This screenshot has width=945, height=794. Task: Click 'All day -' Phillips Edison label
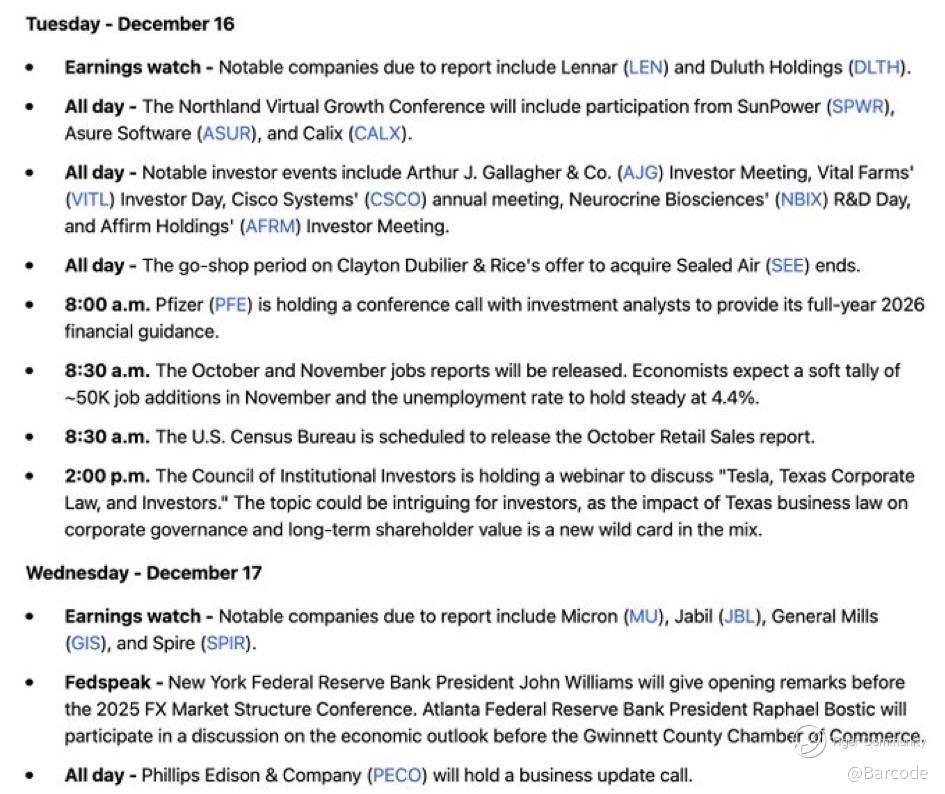(x=101, y=775)
